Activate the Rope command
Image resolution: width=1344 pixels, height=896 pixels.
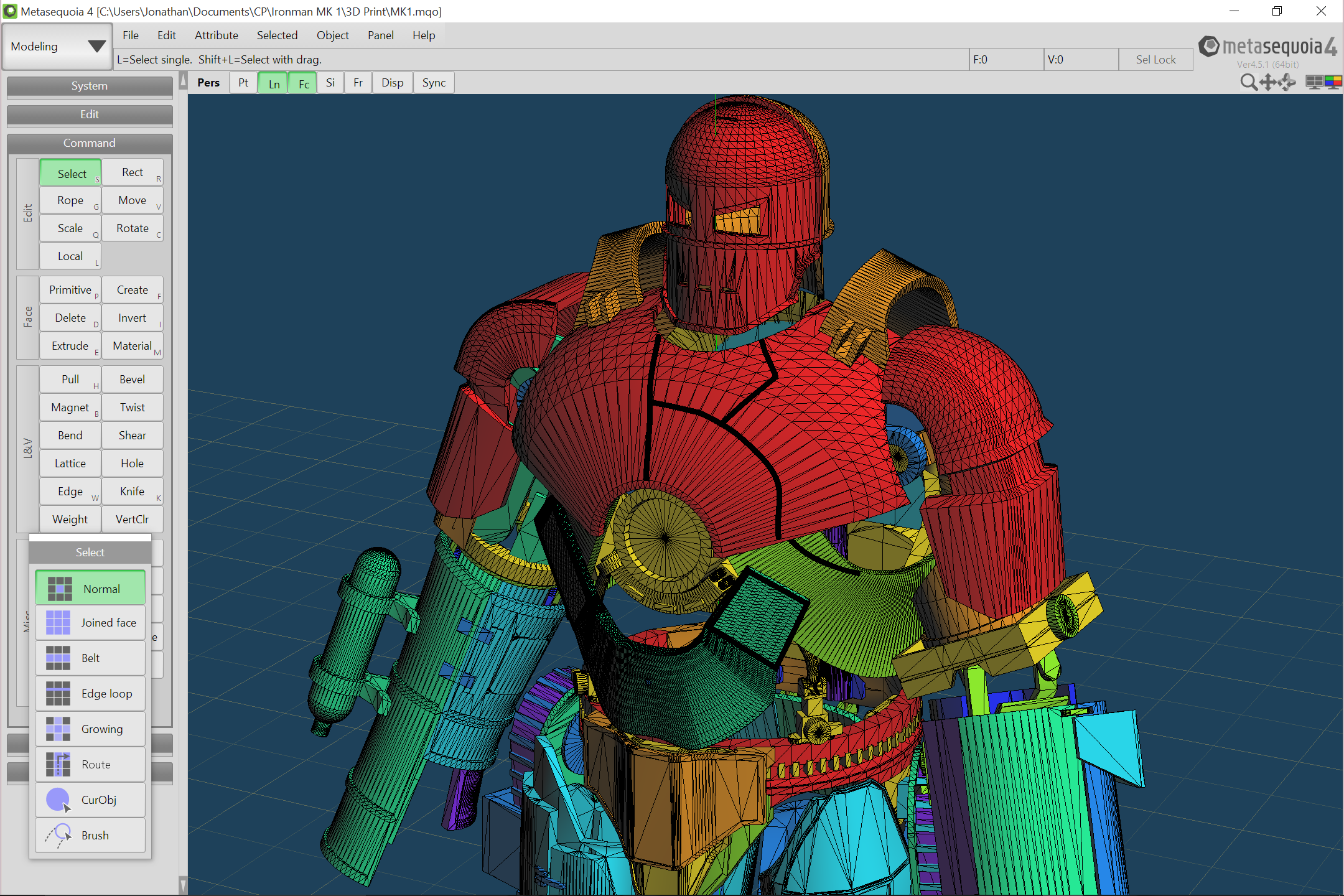coord(70,200)
